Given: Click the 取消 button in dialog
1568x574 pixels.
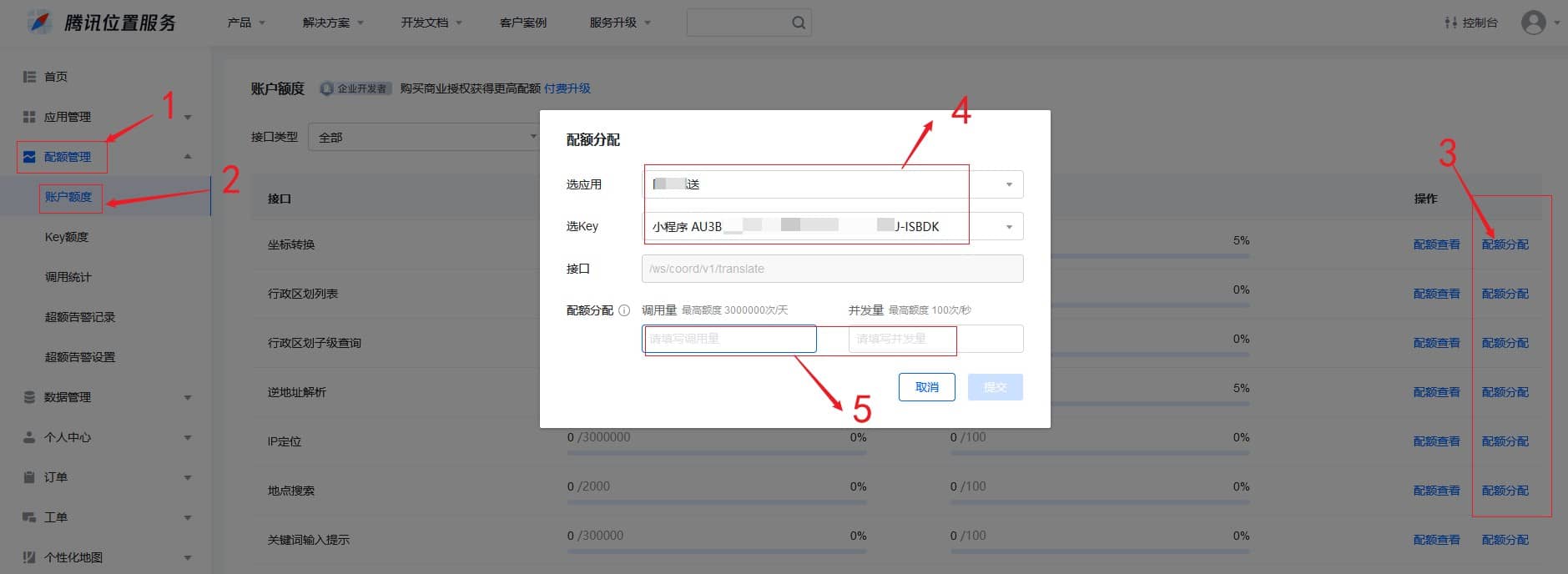Looking at the screenshot, I should (x=926, y=387).
